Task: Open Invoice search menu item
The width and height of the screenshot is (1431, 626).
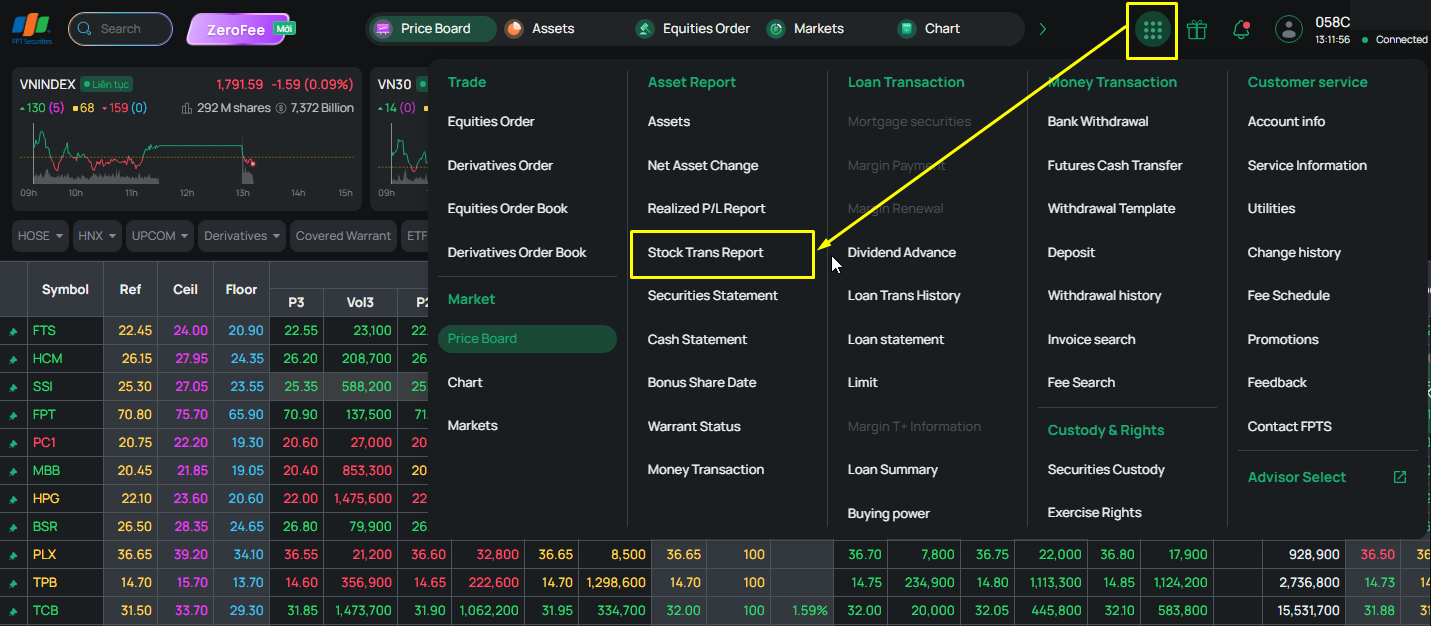Action: 1091,340
